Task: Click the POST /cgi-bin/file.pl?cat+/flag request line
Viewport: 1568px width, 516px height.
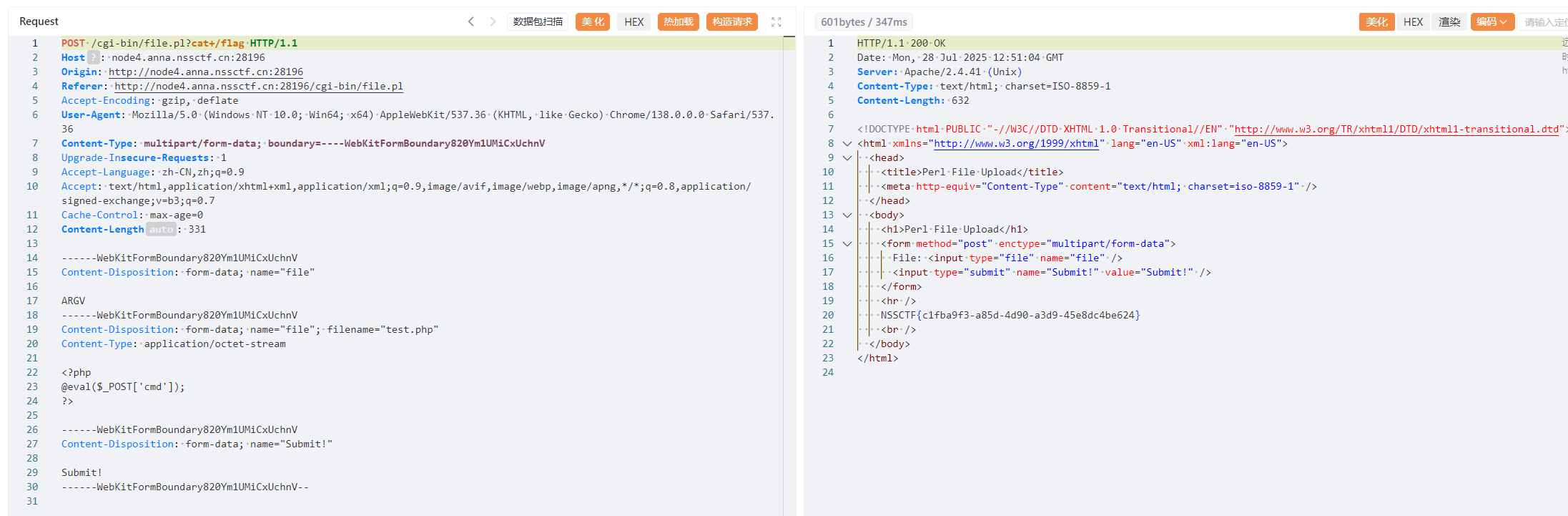Action: click(179, 43)
